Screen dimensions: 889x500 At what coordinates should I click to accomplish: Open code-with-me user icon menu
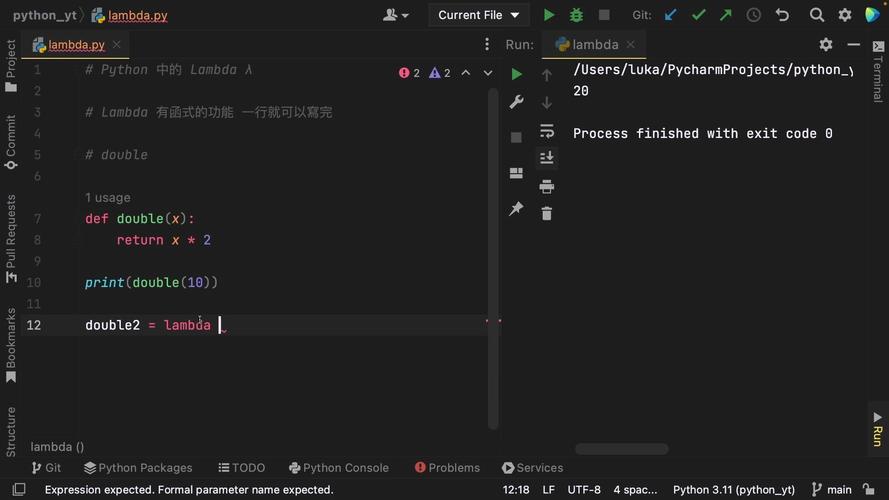(x=395, y=15)
